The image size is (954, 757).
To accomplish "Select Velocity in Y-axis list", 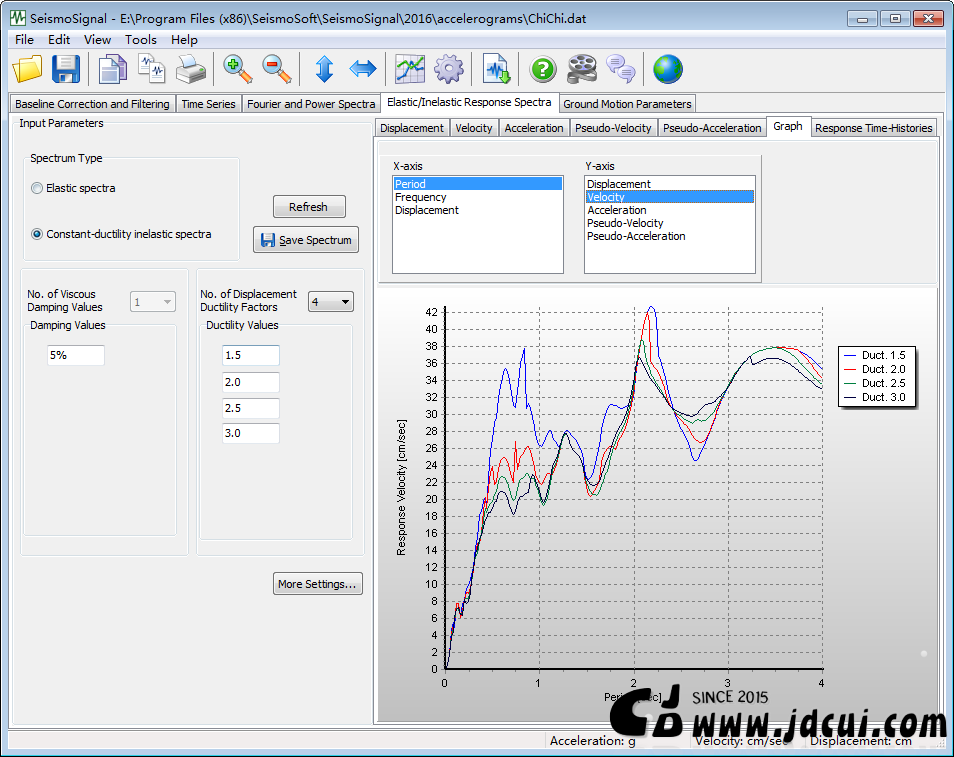I will [x=669, y=197].
